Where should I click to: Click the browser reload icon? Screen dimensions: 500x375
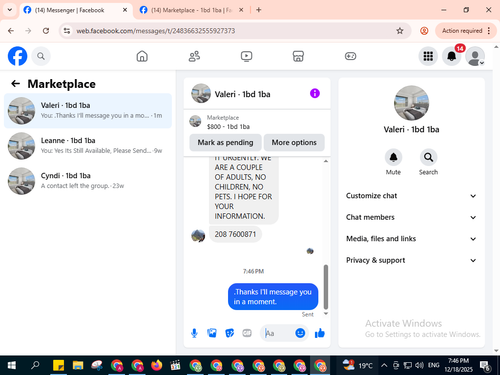(46, 31)
